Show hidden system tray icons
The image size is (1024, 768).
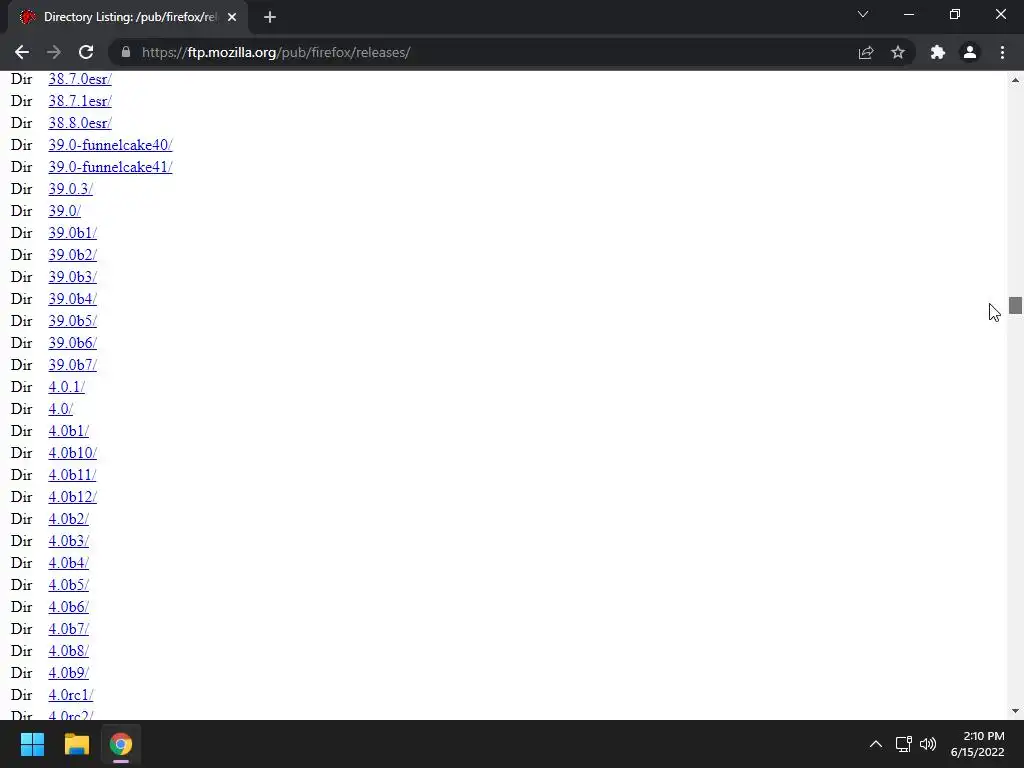pos(876,744)
